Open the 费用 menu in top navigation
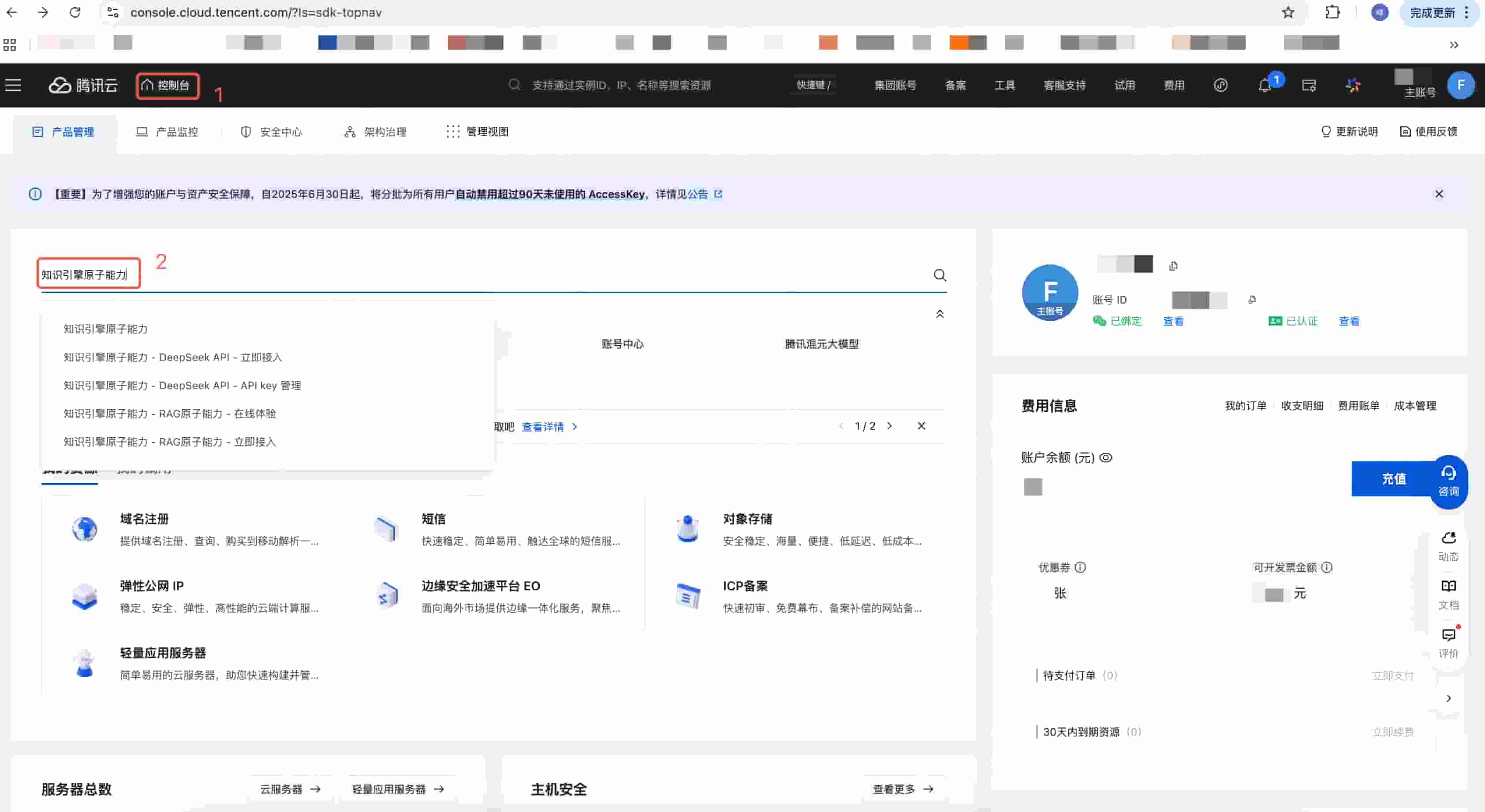Image resolution: width=1485 pixels, height=812 pixels. tap(1174, 85)
